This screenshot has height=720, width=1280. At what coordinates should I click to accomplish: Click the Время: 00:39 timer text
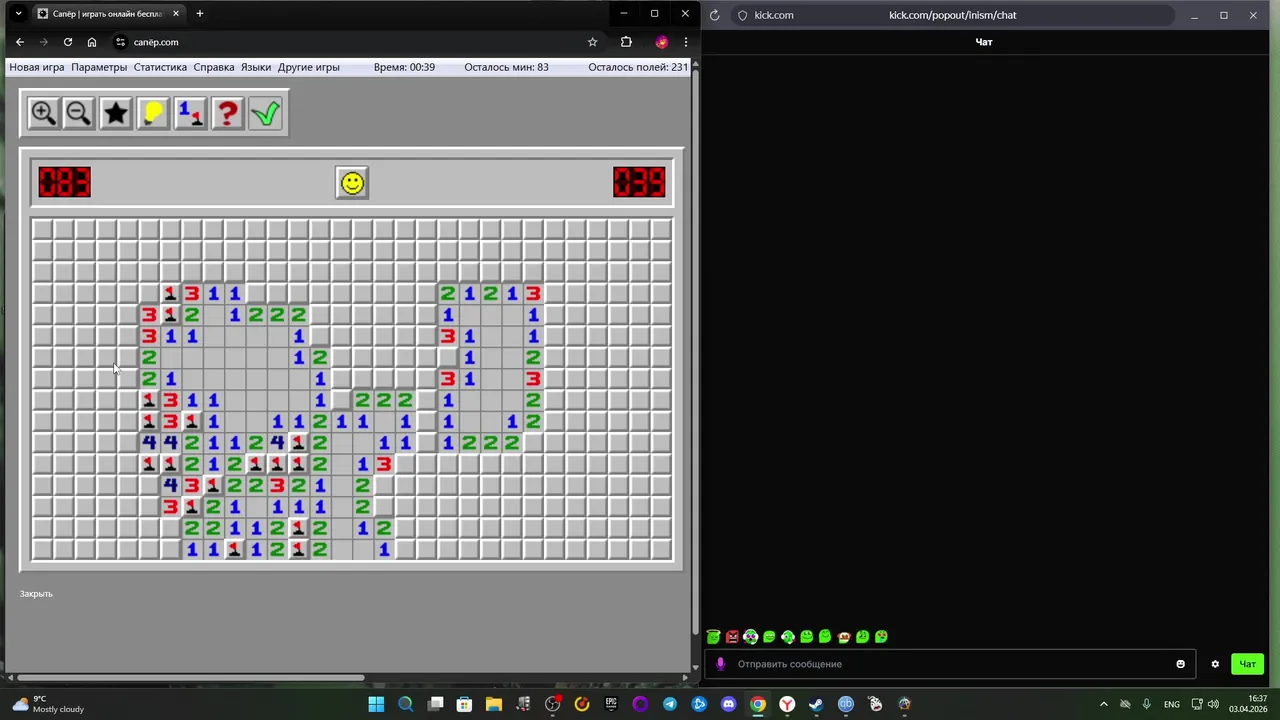[404, 67]
